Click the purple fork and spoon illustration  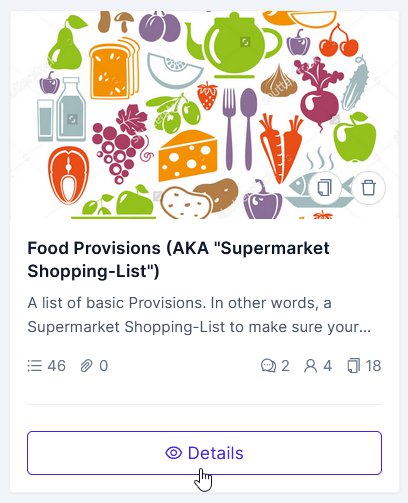click(x=240, y=129)
